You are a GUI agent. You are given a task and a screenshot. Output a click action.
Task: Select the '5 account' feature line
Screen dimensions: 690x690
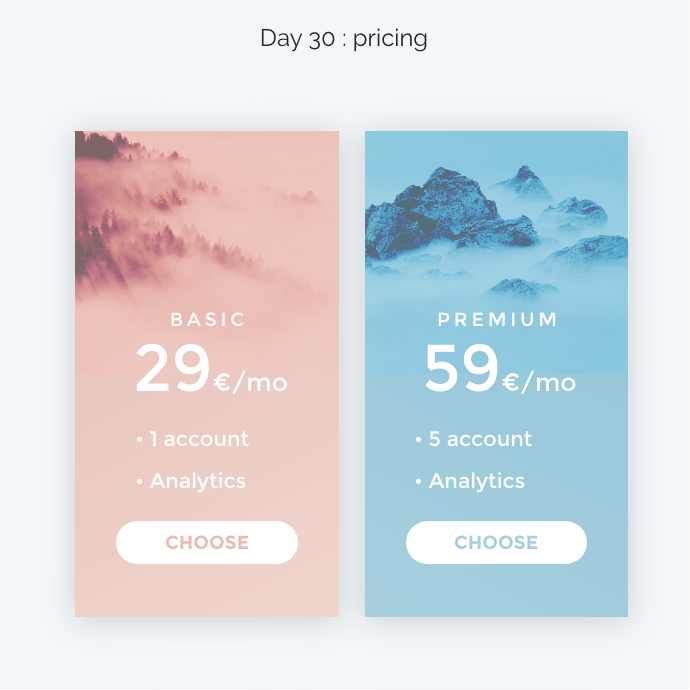[473, 439]
